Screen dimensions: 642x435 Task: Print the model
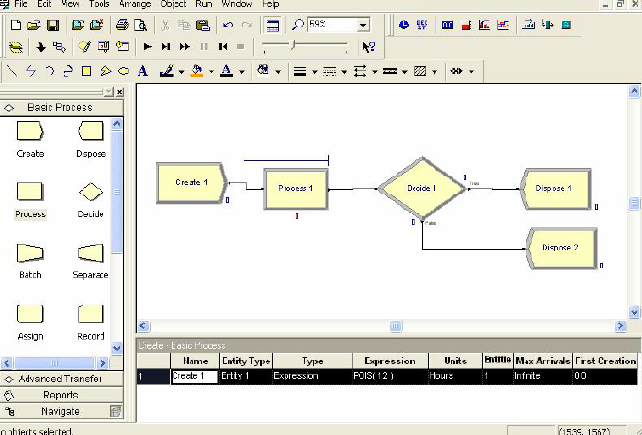click(x=122, y=25)
